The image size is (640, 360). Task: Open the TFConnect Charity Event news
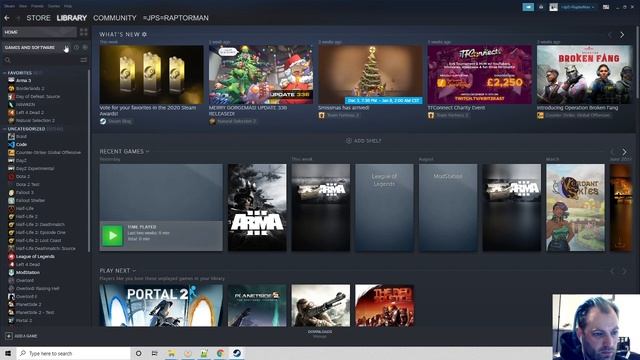(x=480, y=74)
